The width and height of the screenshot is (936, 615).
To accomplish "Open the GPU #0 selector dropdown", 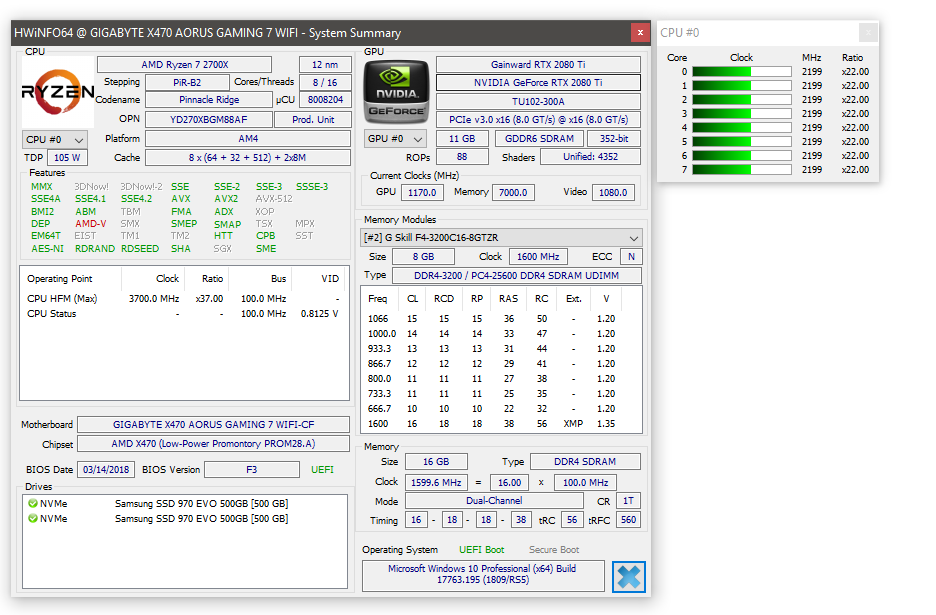I will (395, 139).
